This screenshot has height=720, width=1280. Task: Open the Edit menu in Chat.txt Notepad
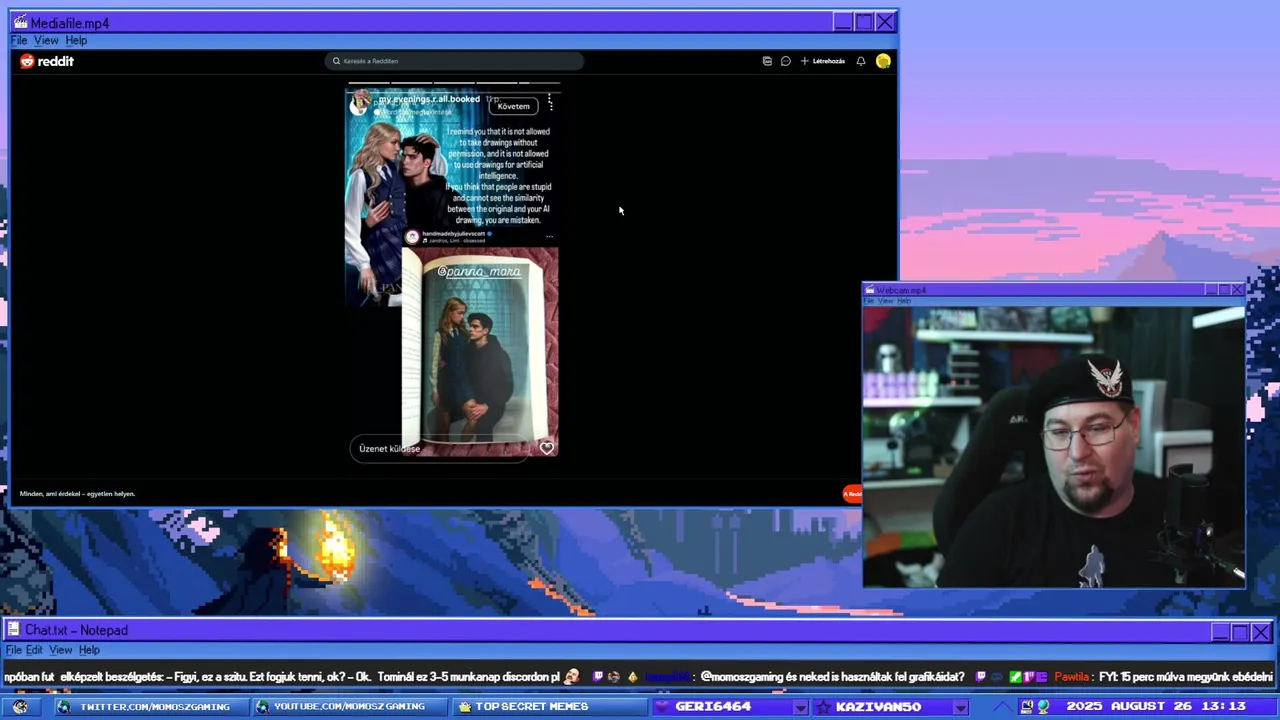coord(34,650)
